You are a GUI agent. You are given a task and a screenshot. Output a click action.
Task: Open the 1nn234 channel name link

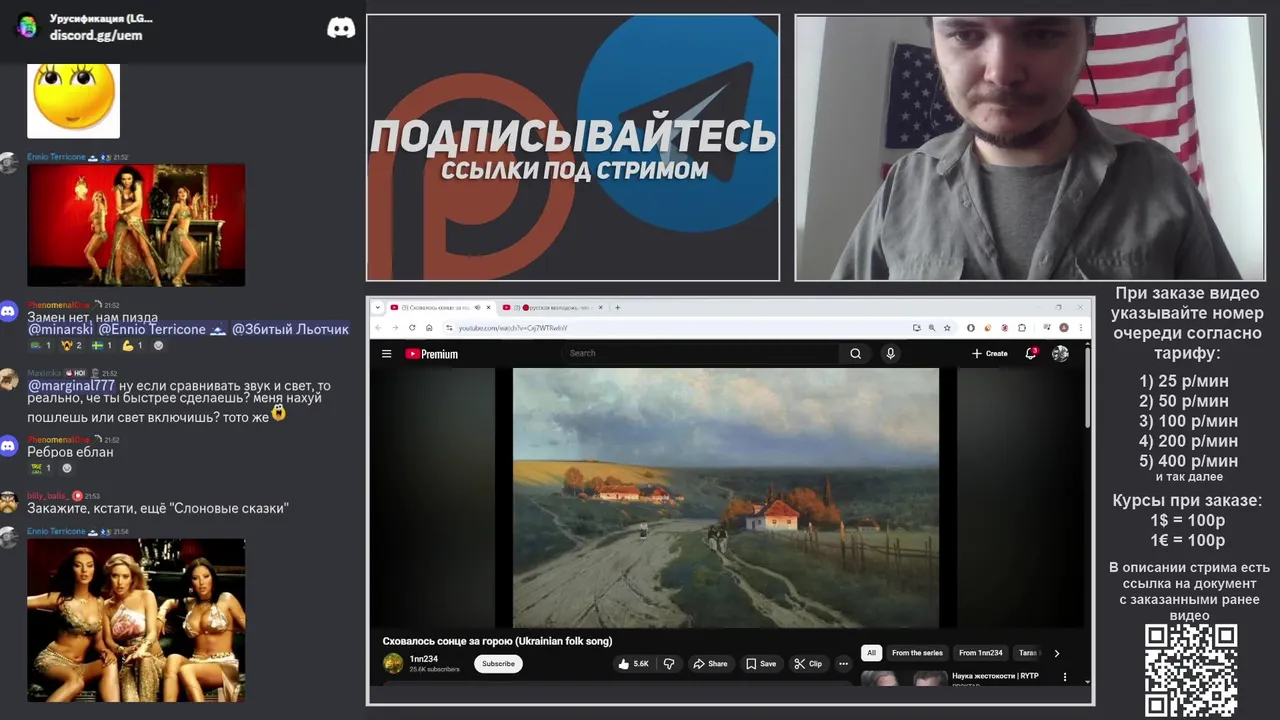424,658
